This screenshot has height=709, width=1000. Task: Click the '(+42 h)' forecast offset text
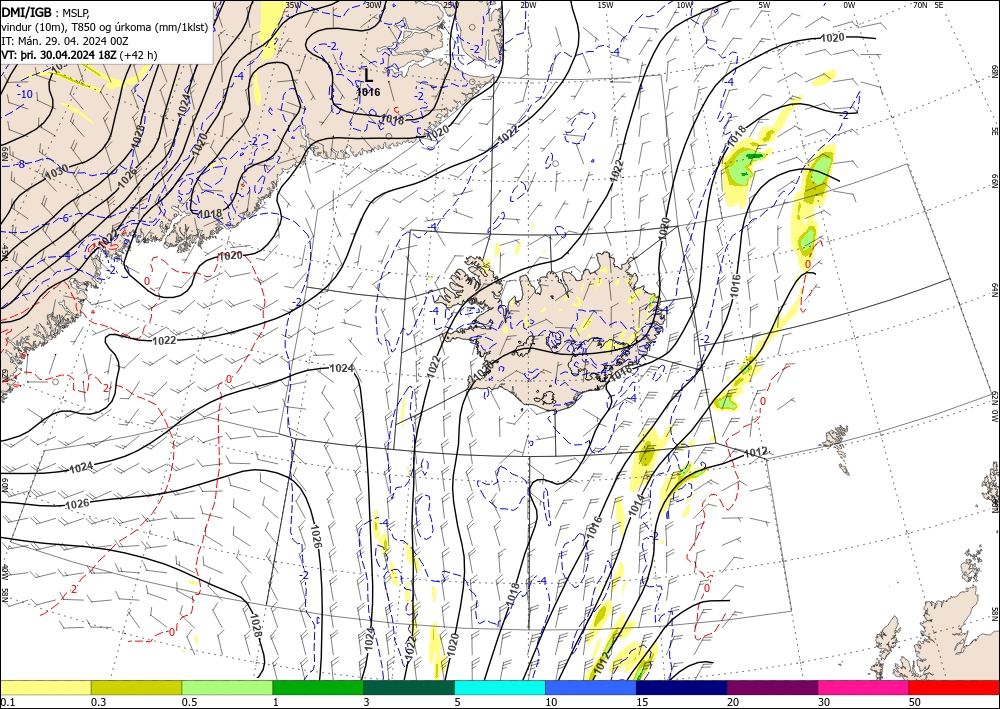tap(138, 55)
